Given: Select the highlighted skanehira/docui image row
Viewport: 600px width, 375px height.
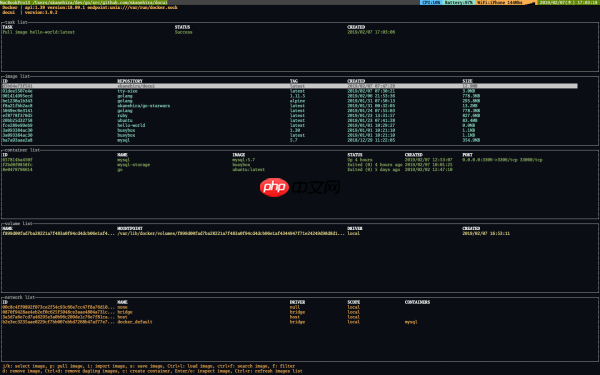Looking at the screenshot, I should [290, 86].
